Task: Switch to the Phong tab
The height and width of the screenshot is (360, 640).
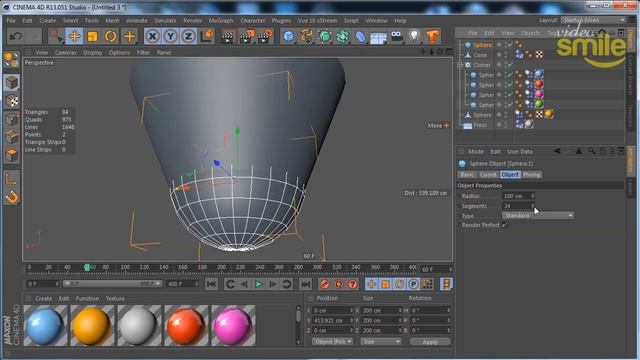Action: 531,174
